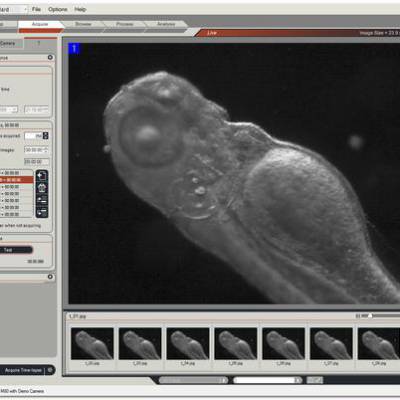
Task: Open thumbnail labeled 1_03 in gallery
Action: [140, 343]
